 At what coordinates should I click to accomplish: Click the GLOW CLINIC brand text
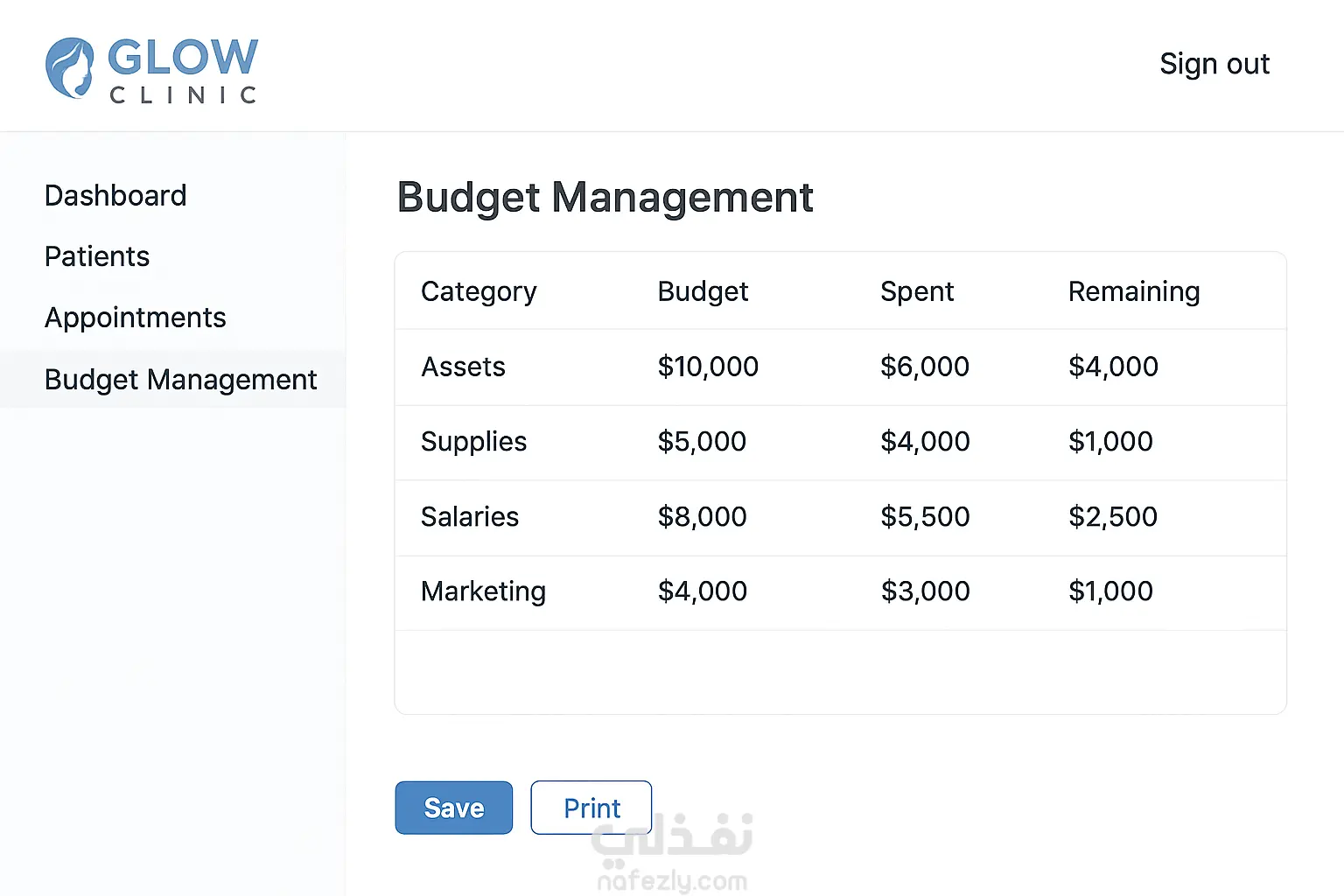[183, 70]
